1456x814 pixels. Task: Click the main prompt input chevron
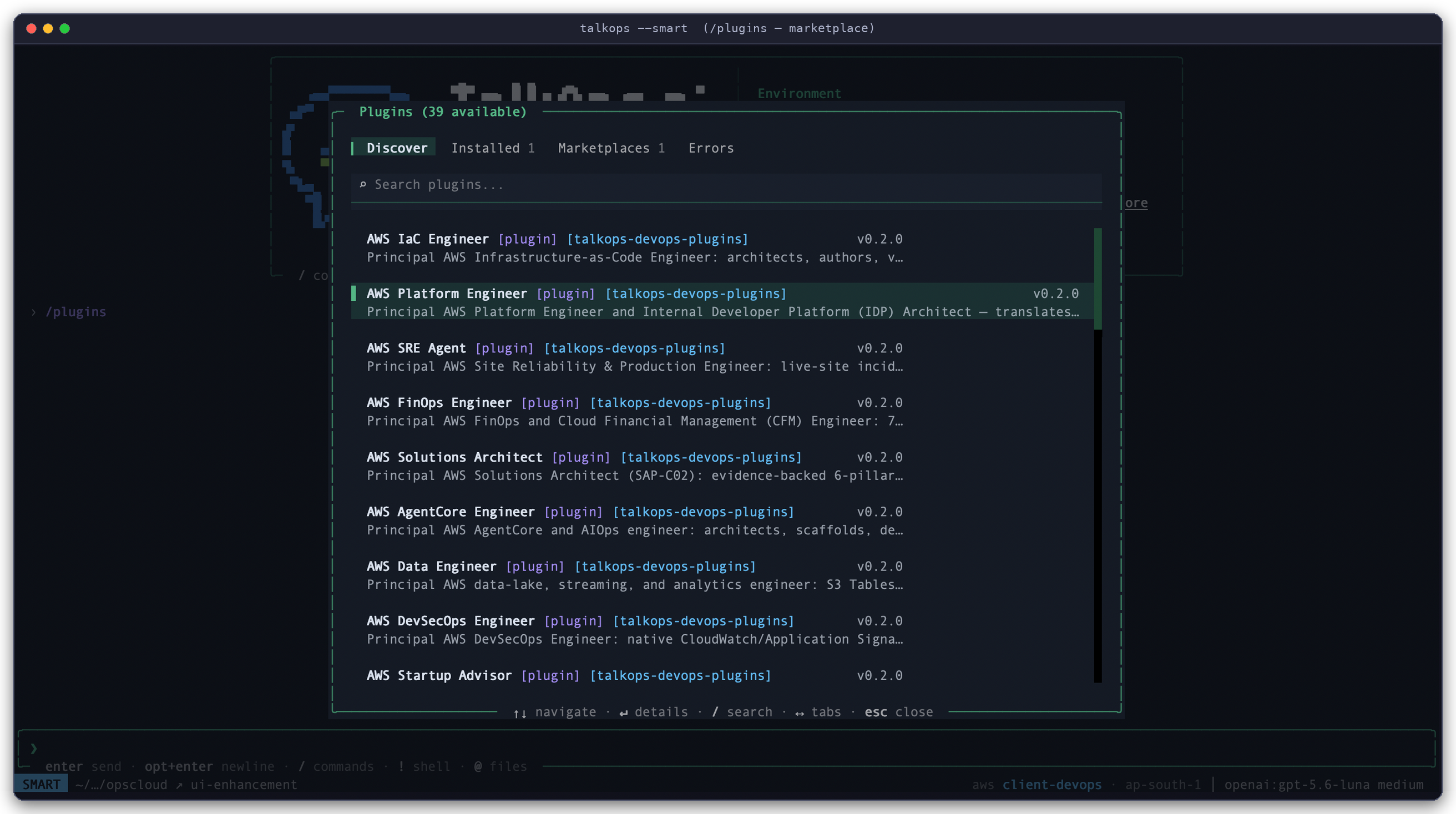pyautogui.click(x=33, y=749)
